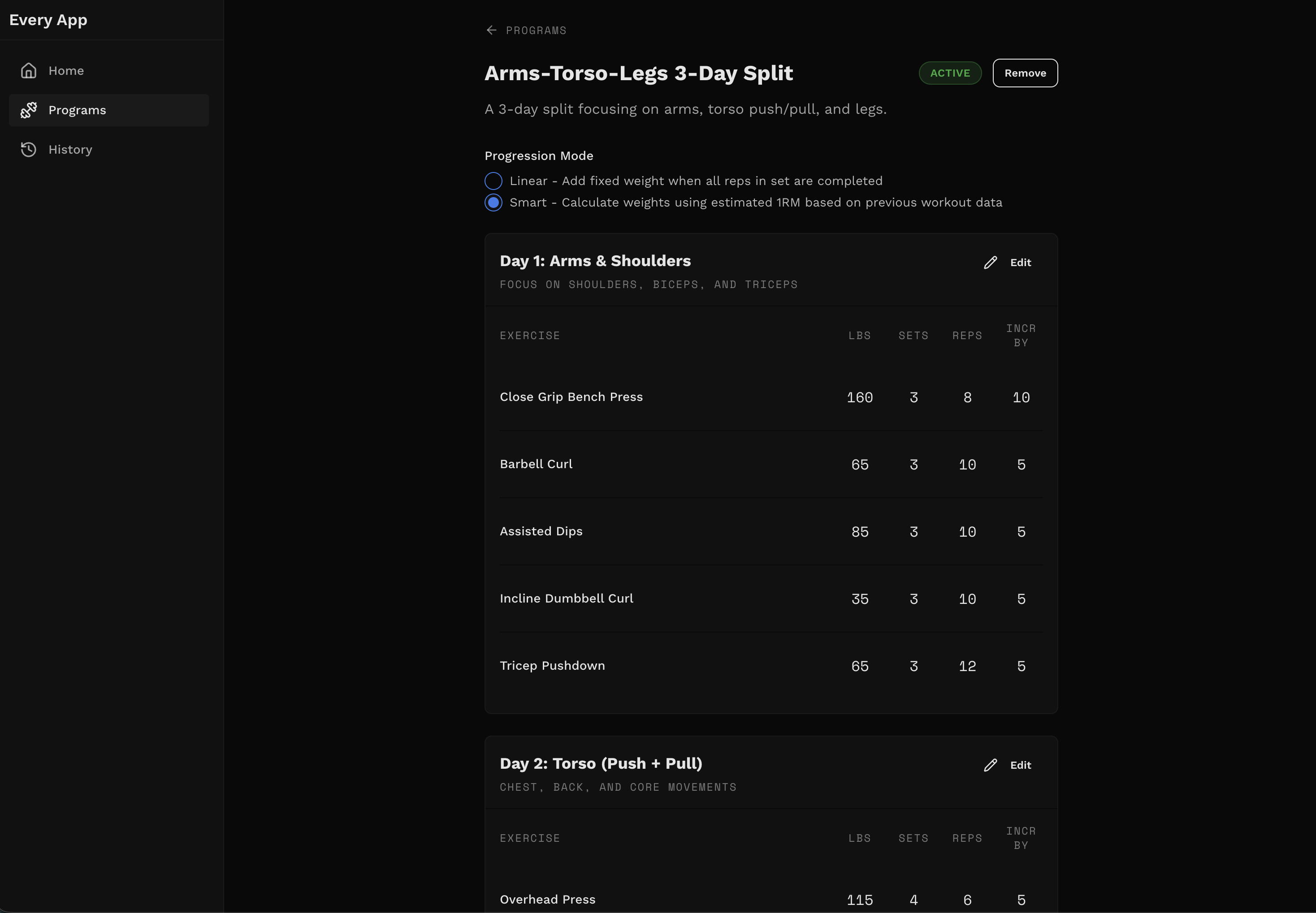Click the Every App title

coord(49,20)
